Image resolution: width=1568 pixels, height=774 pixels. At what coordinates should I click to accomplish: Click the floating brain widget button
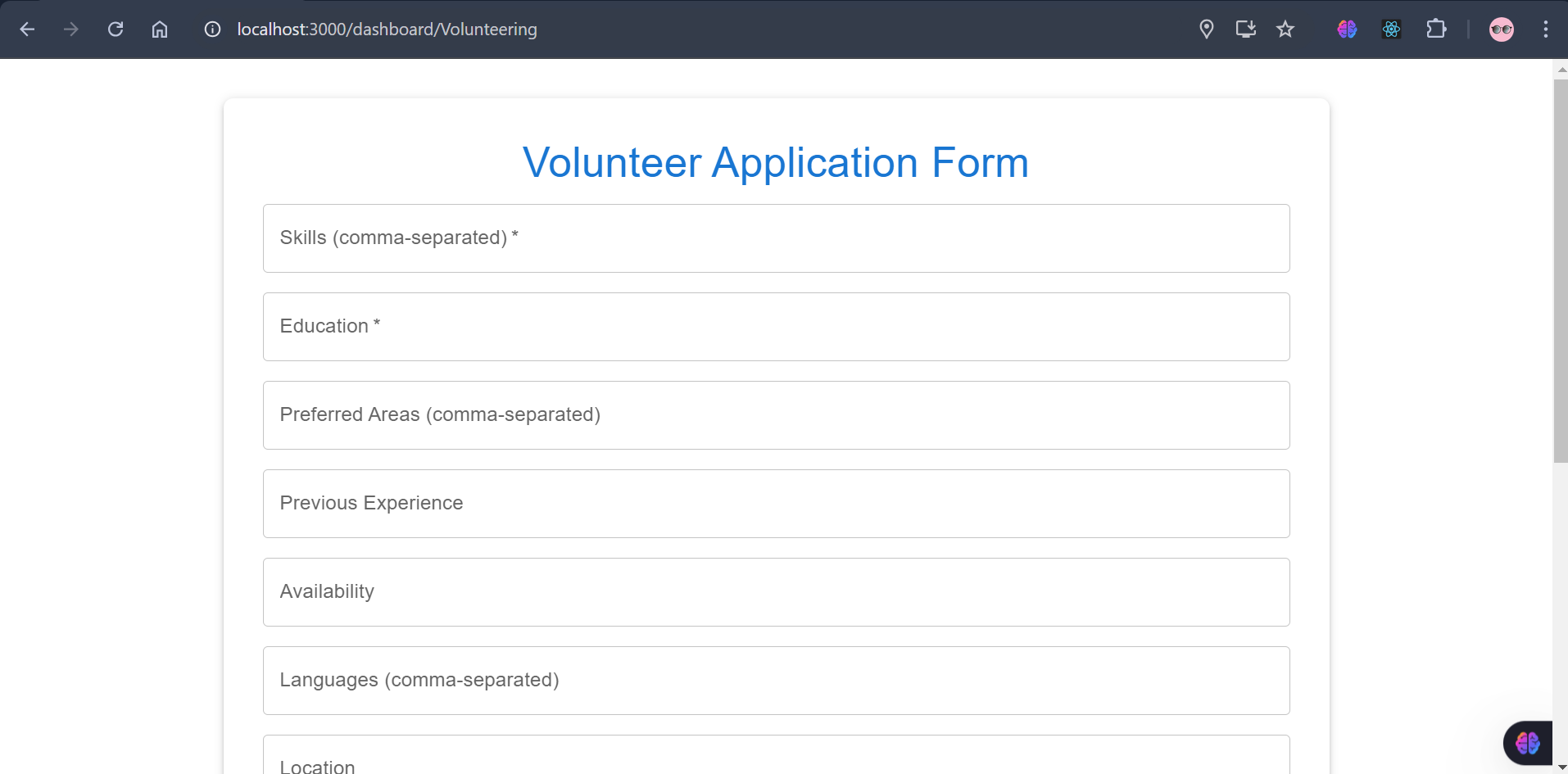click(x=1528, y=743)
